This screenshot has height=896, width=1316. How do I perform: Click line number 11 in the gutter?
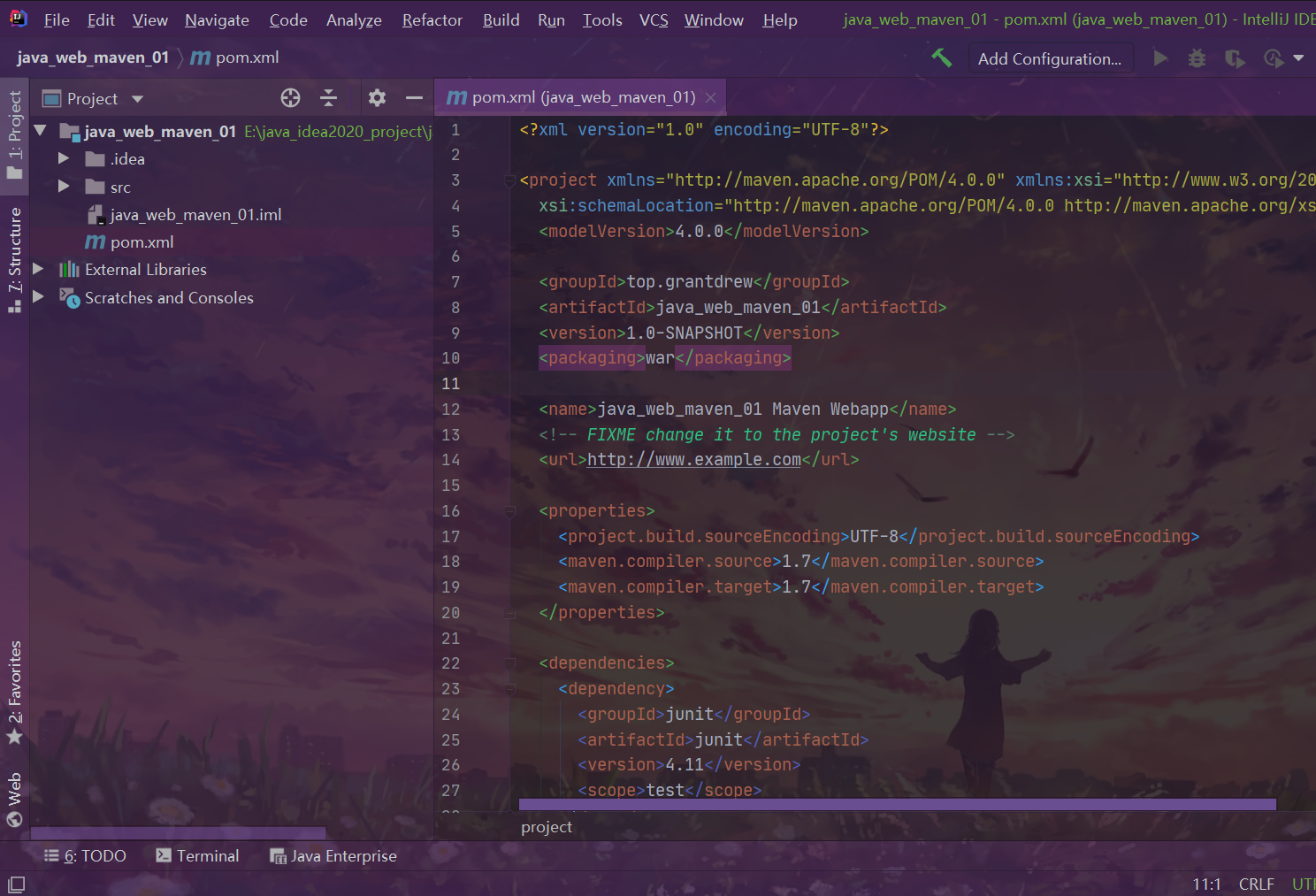tap(451, 384)
